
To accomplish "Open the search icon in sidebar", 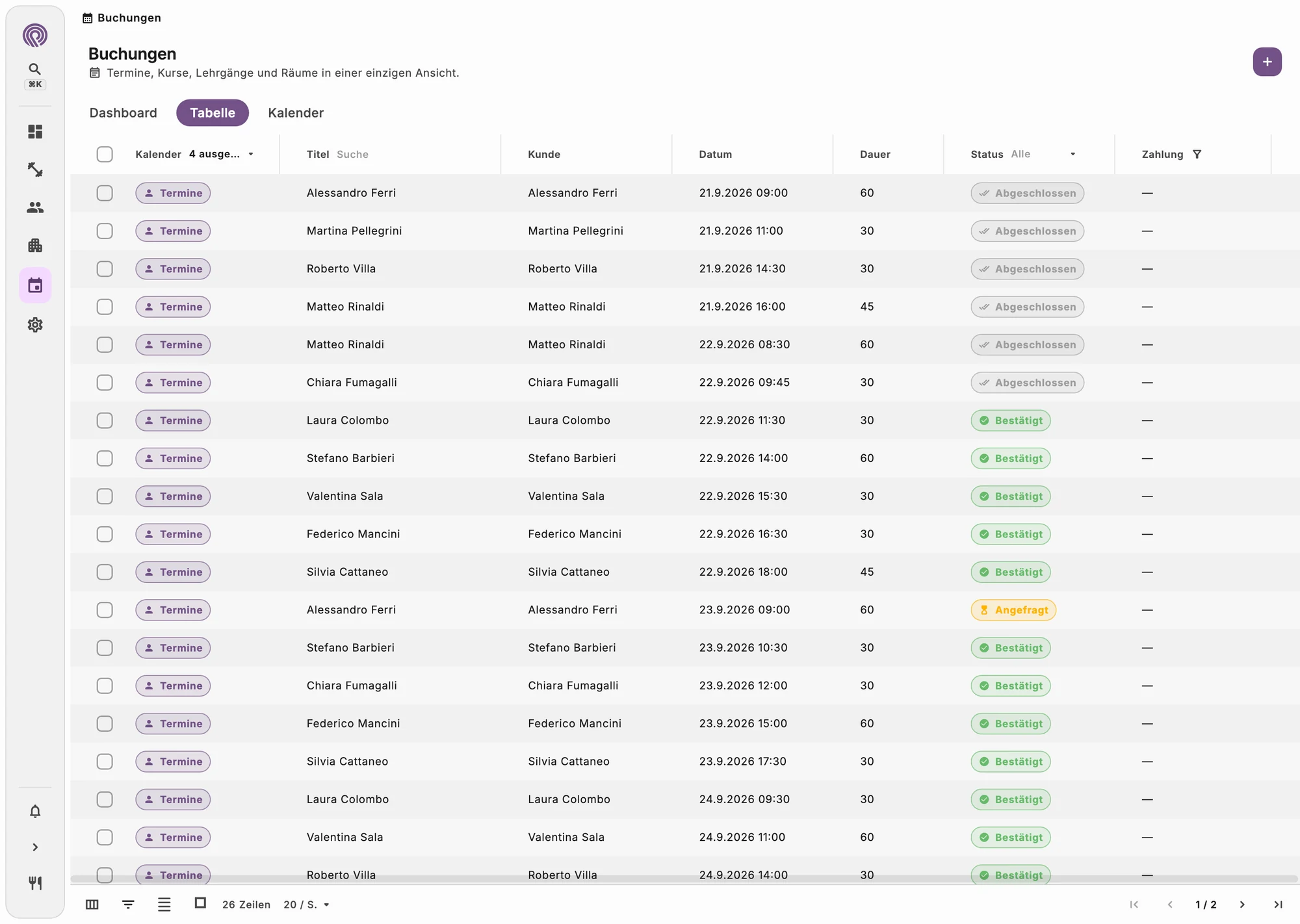I will pyautogui.click(x=35, y=69).
